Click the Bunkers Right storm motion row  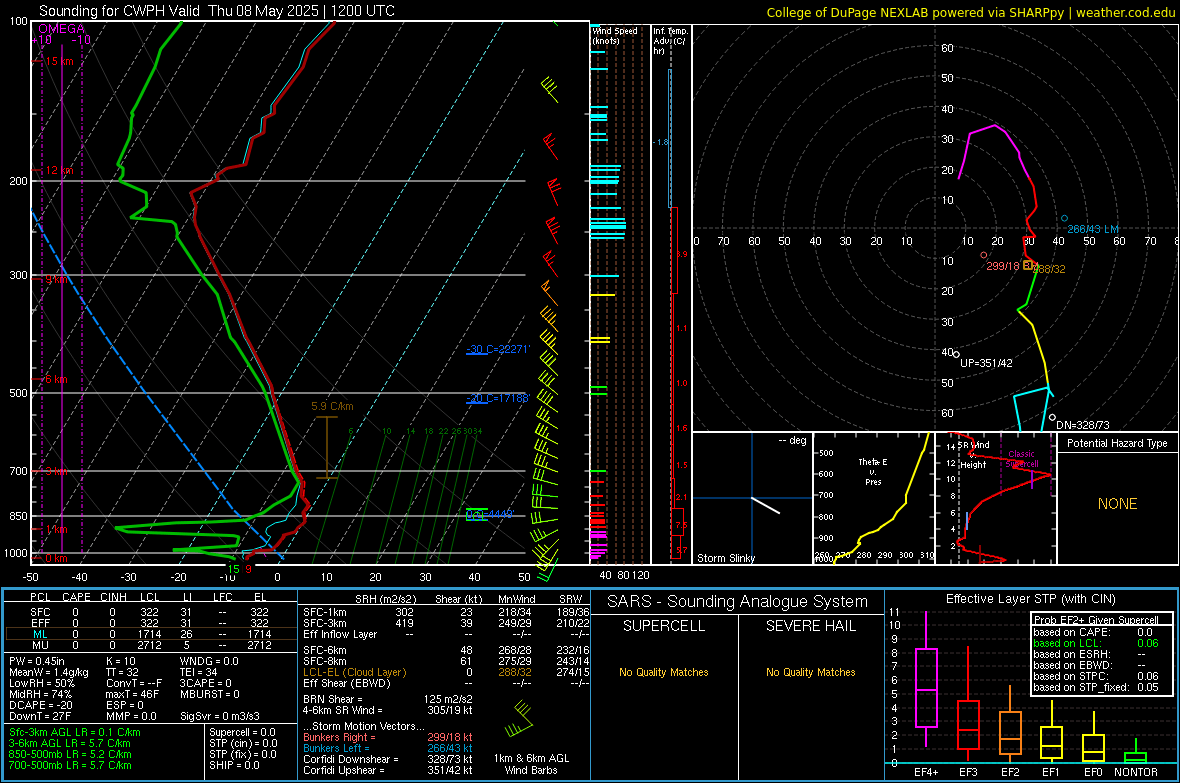(388, 738)
